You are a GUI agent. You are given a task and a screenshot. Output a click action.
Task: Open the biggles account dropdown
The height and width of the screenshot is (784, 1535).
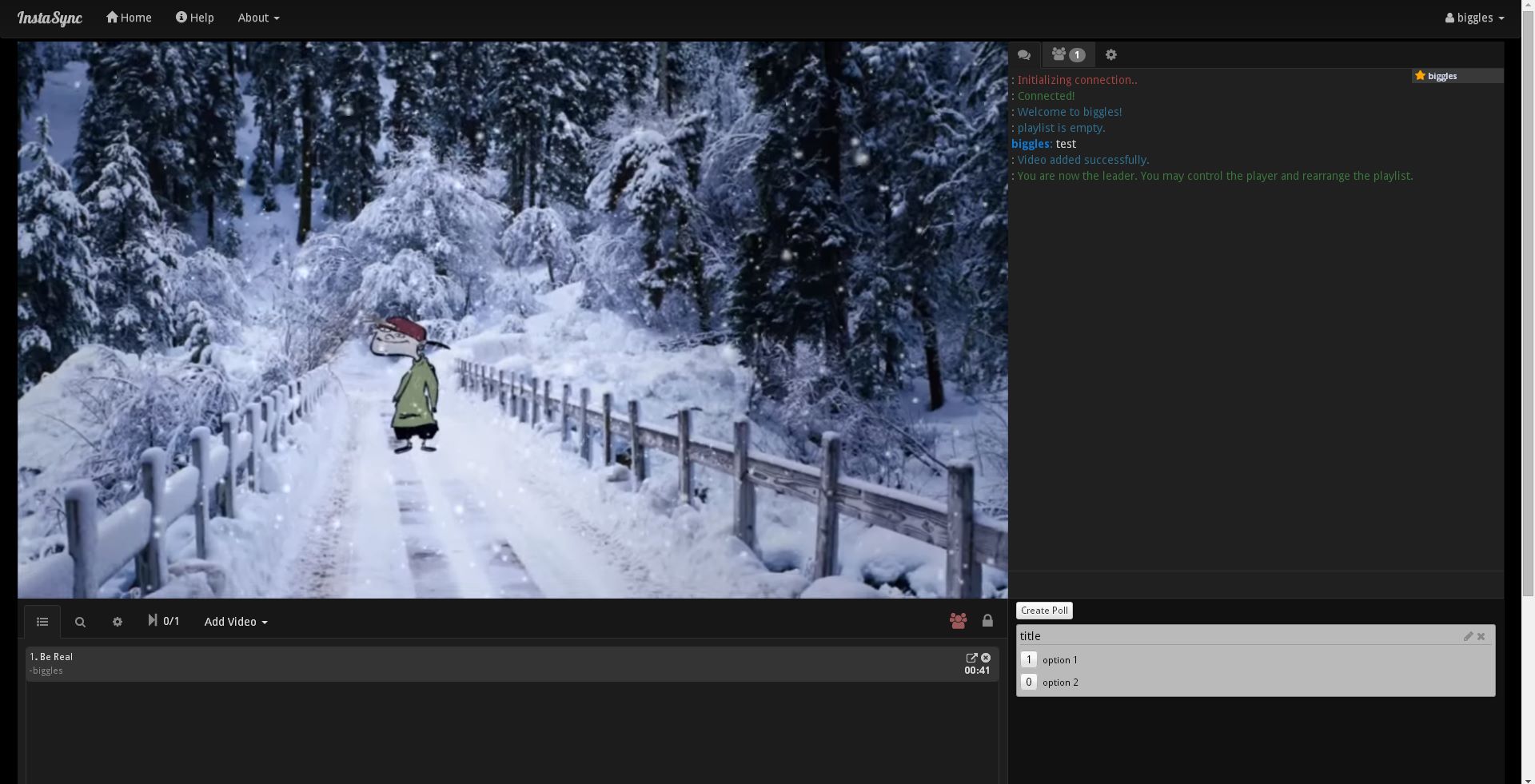(1474, 18)
